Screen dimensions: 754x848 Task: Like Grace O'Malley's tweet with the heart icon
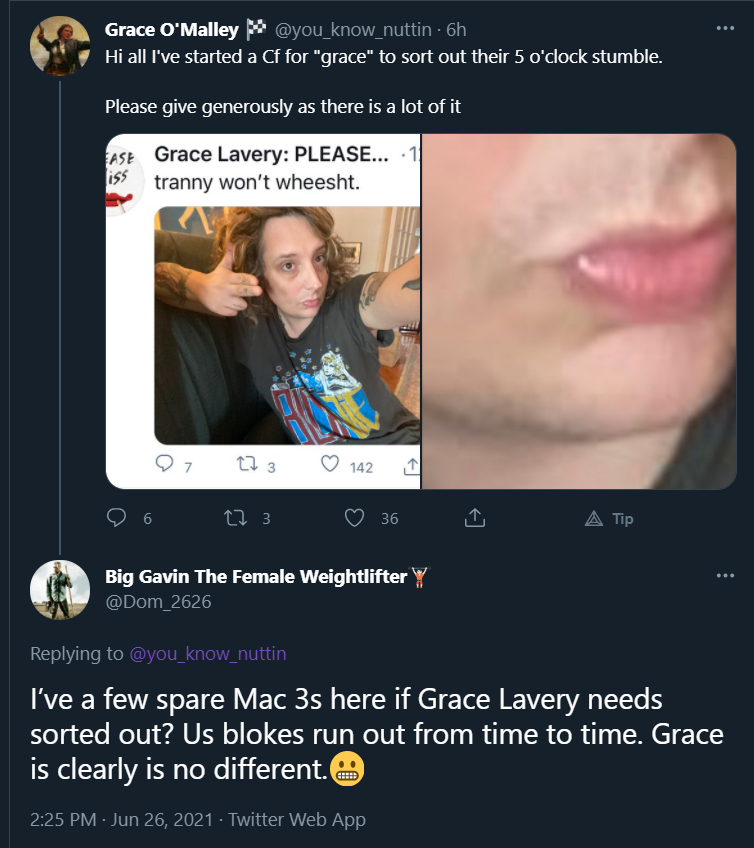(354, 518)
